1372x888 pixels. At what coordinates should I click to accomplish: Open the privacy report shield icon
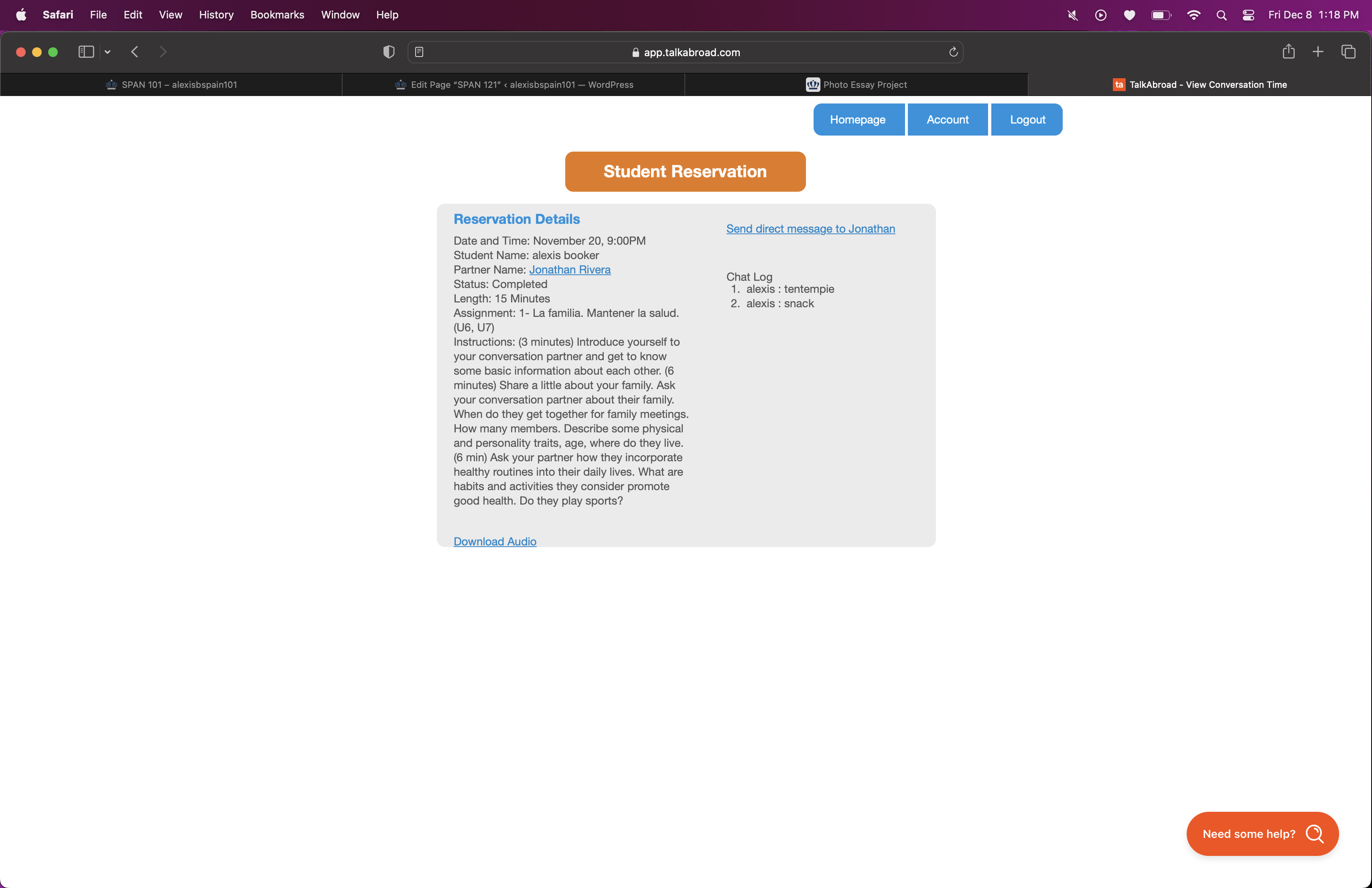389,52
